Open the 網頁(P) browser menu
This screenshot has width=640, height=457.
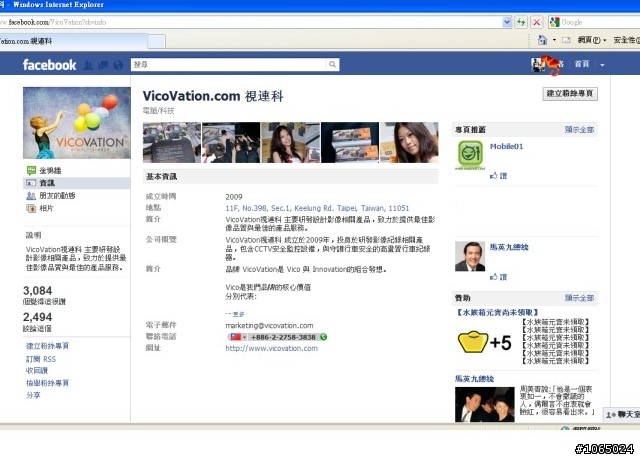click(591, 40)
